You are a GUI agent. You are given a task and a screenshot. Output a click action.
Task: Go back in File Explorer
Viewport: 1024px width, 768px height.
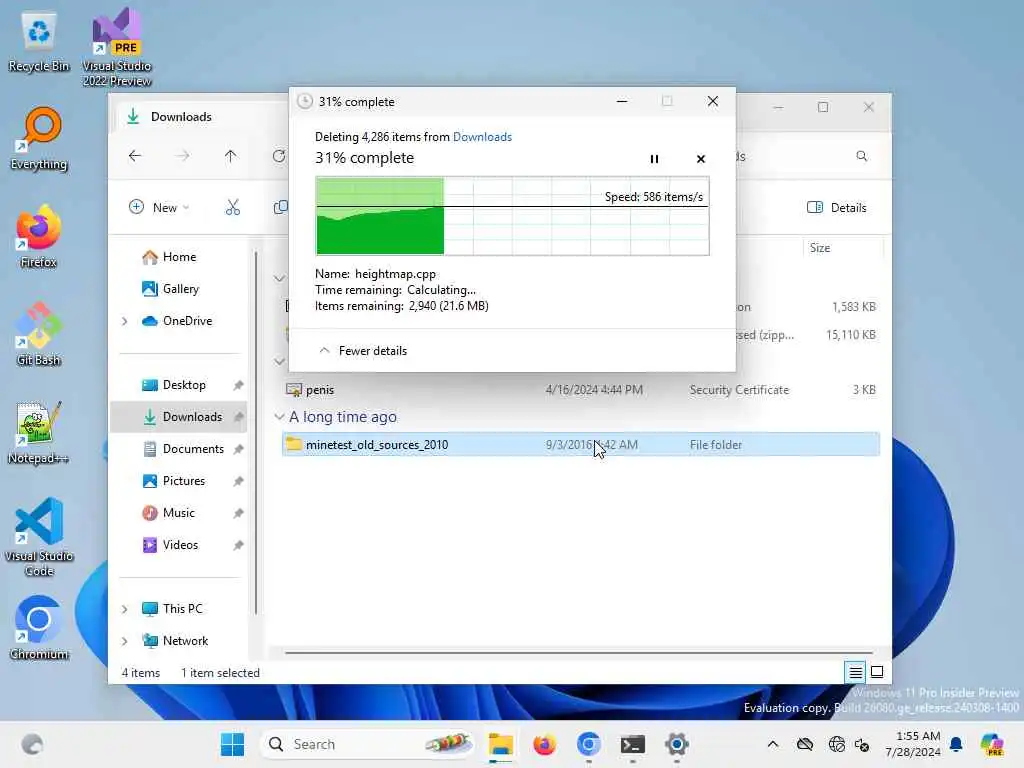click(135, 155)
